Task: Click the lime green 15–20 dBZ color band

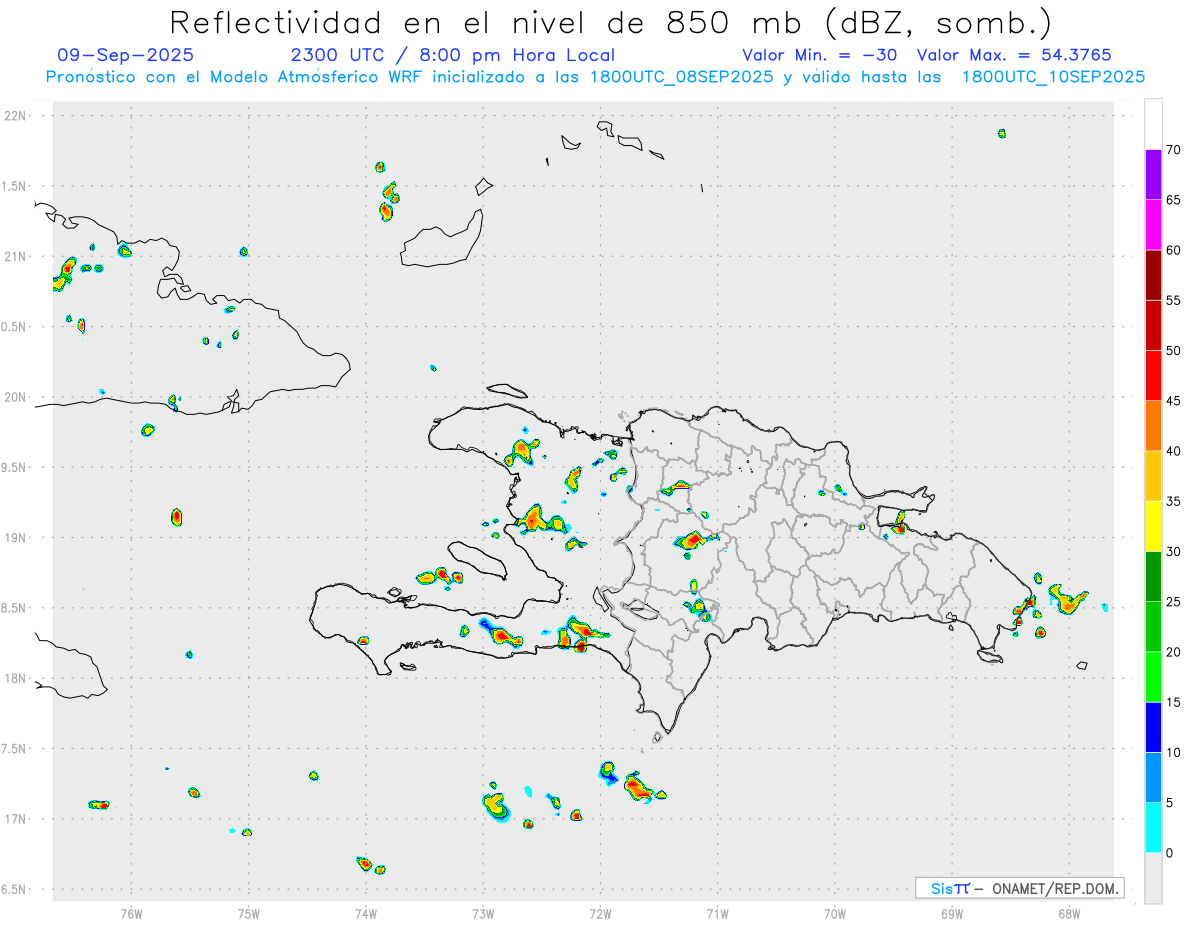Action: [x=1153, y=677]
